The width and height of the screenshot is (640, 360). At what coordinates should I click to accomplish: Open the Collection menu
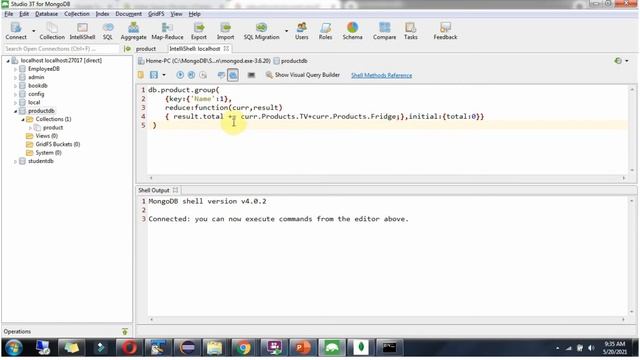[77, 14]
